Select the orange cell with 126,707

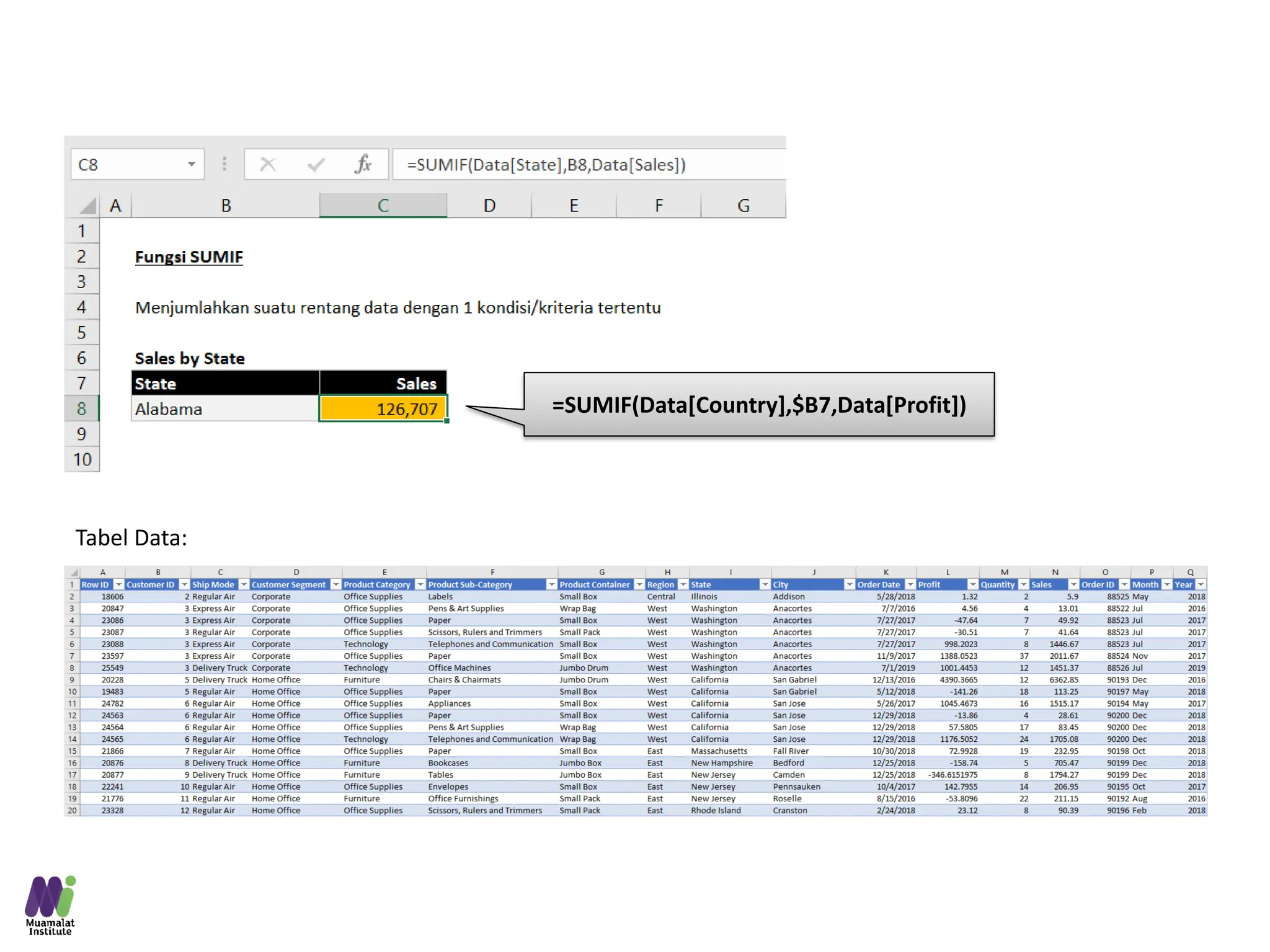[x=383, y=409]
